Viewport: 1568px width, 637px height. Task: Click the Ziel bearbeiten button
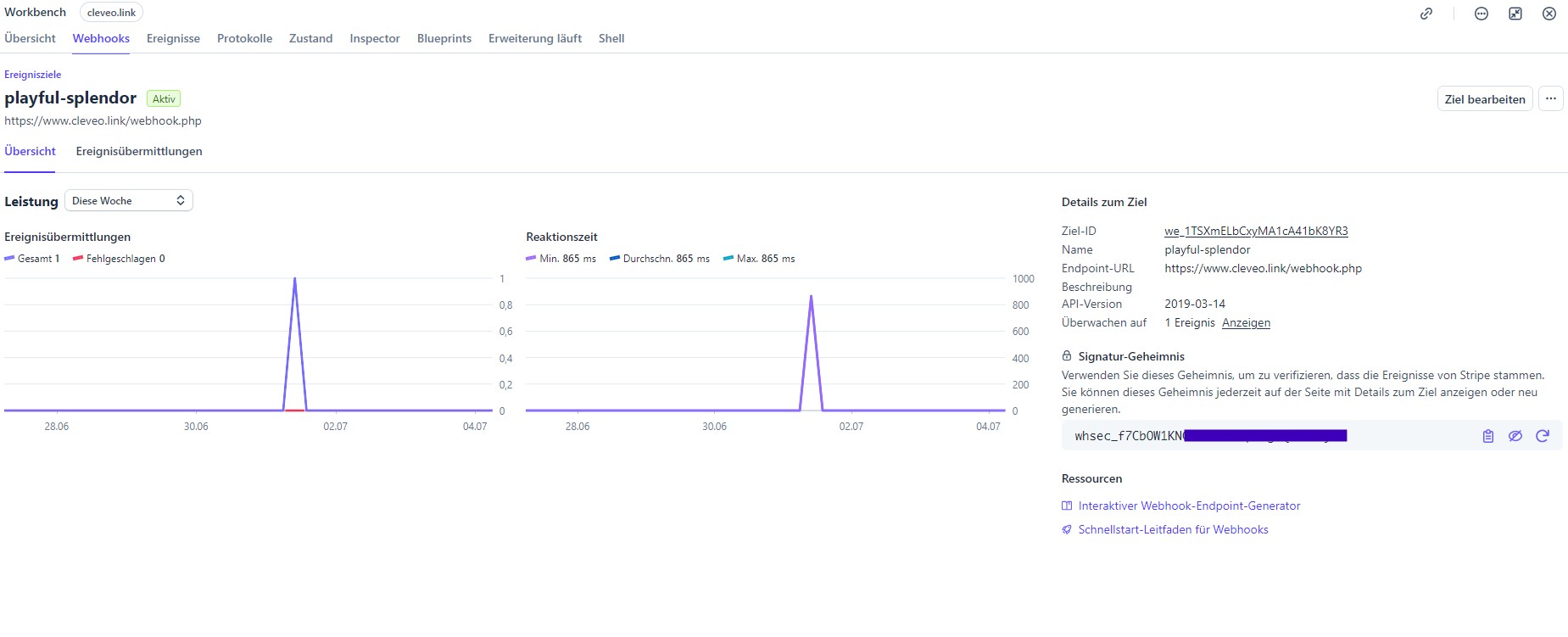1485,98
